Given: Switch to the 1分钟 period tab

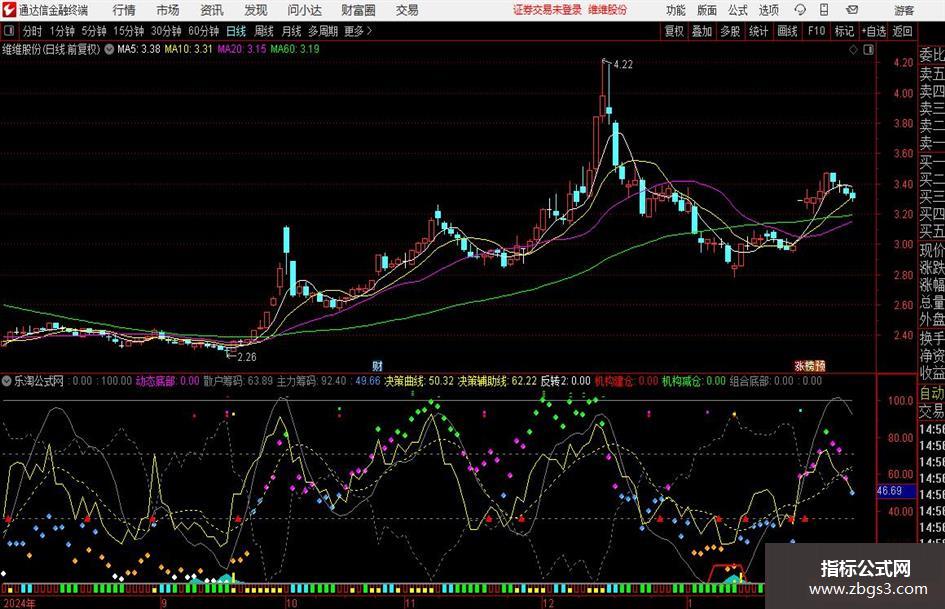Looking at the screenshot, I should (x=62, y=31).
